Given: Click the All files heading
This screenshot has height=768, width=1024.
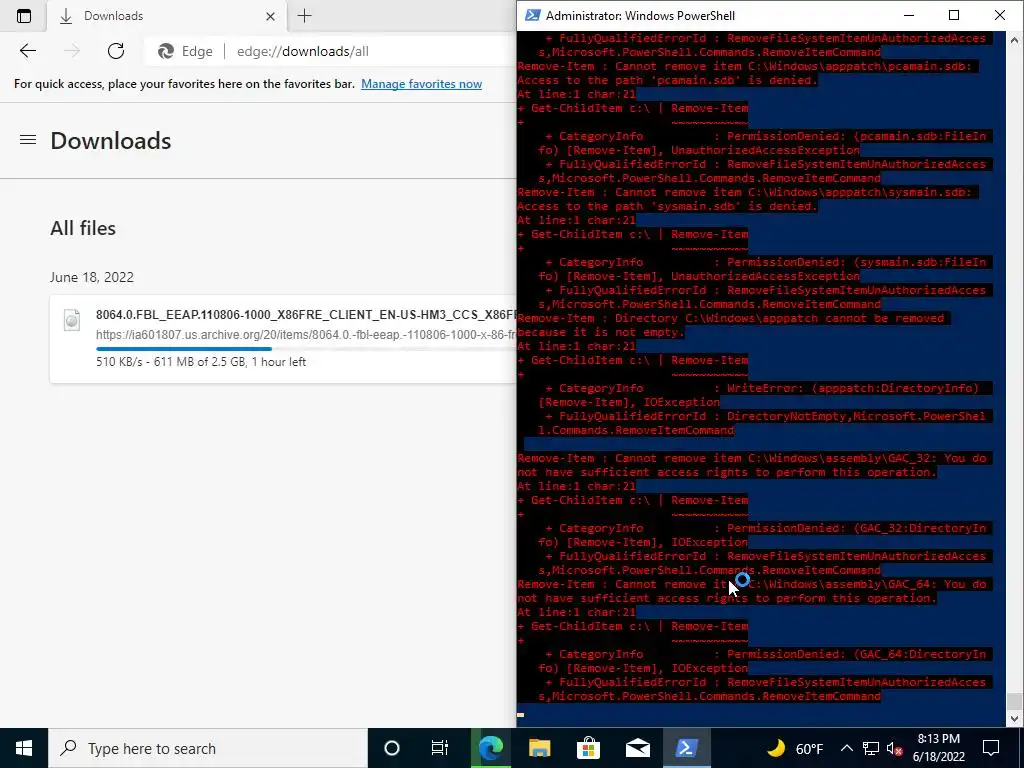Looking at the screenshot, I should click(x=83, y=229).
